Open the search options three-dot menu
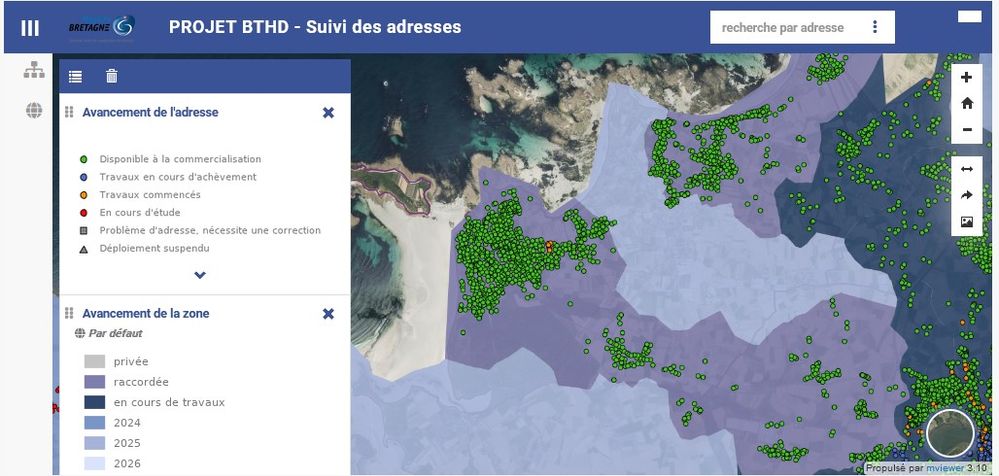Viewport: 999px width, 476px height. coord(875,28)
